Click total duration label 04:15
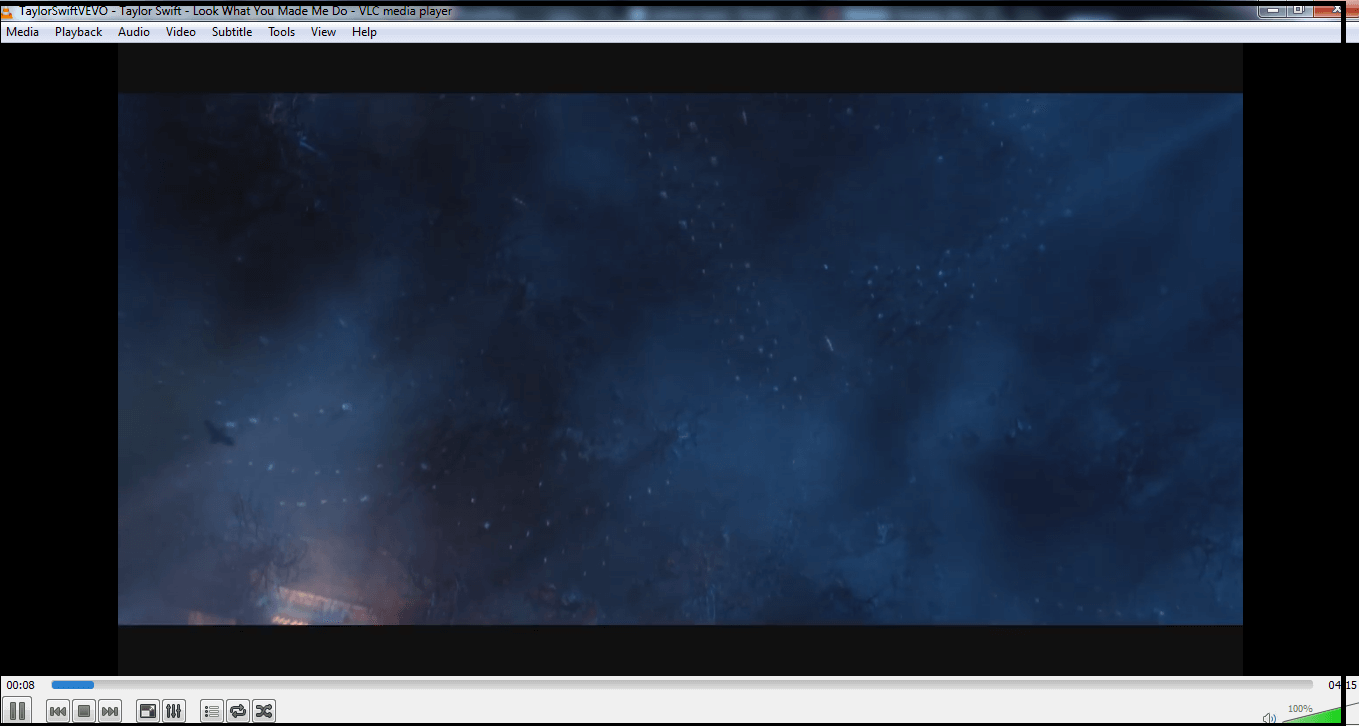This screenshot has height=726, width=1359. click(x=1342, y=685)
